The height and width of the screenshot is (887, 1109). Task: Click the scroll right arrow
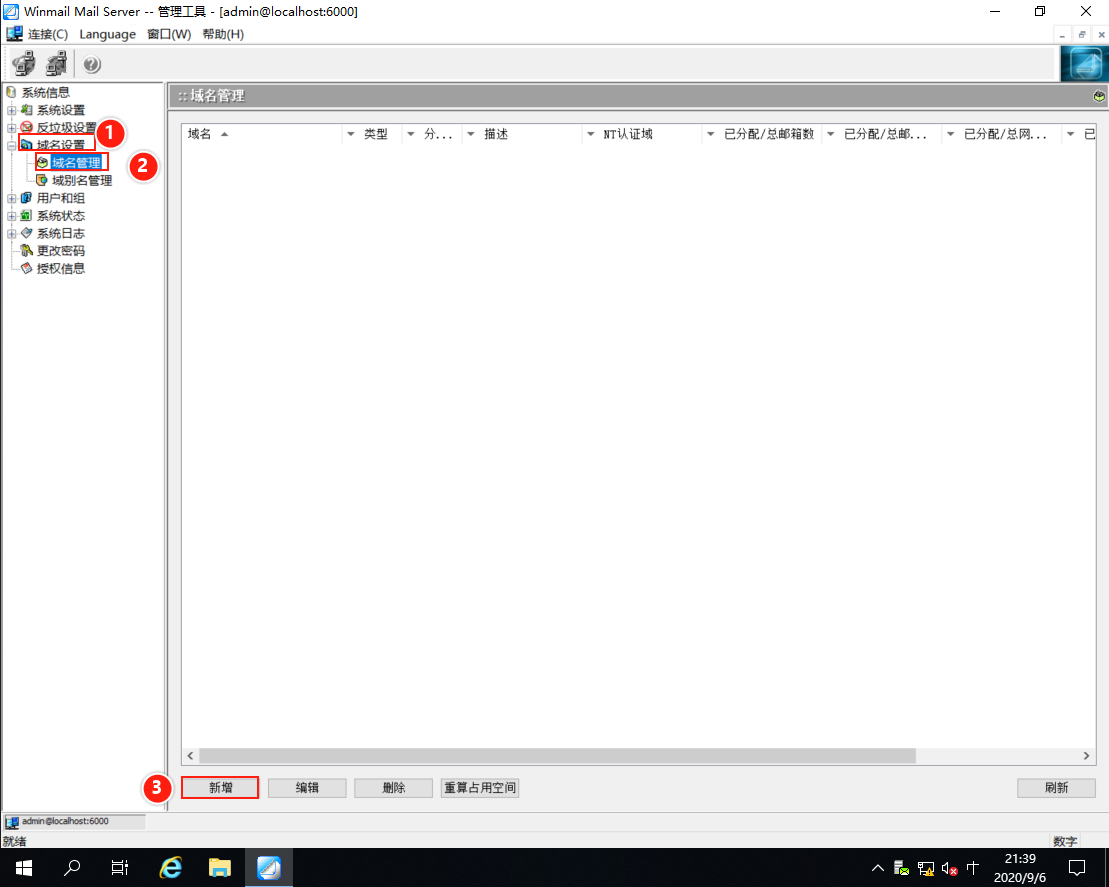(x=1086, y=756)
